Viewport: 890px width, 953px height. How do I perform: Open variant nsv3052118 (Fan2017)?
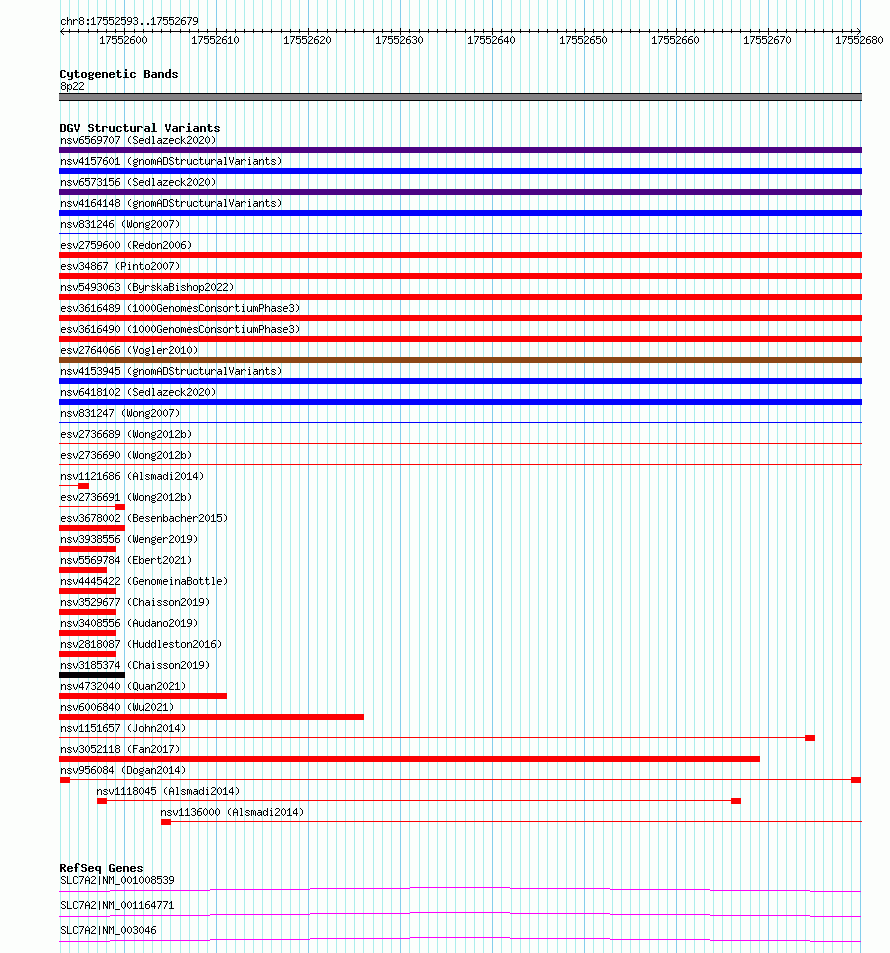(120, 749)
